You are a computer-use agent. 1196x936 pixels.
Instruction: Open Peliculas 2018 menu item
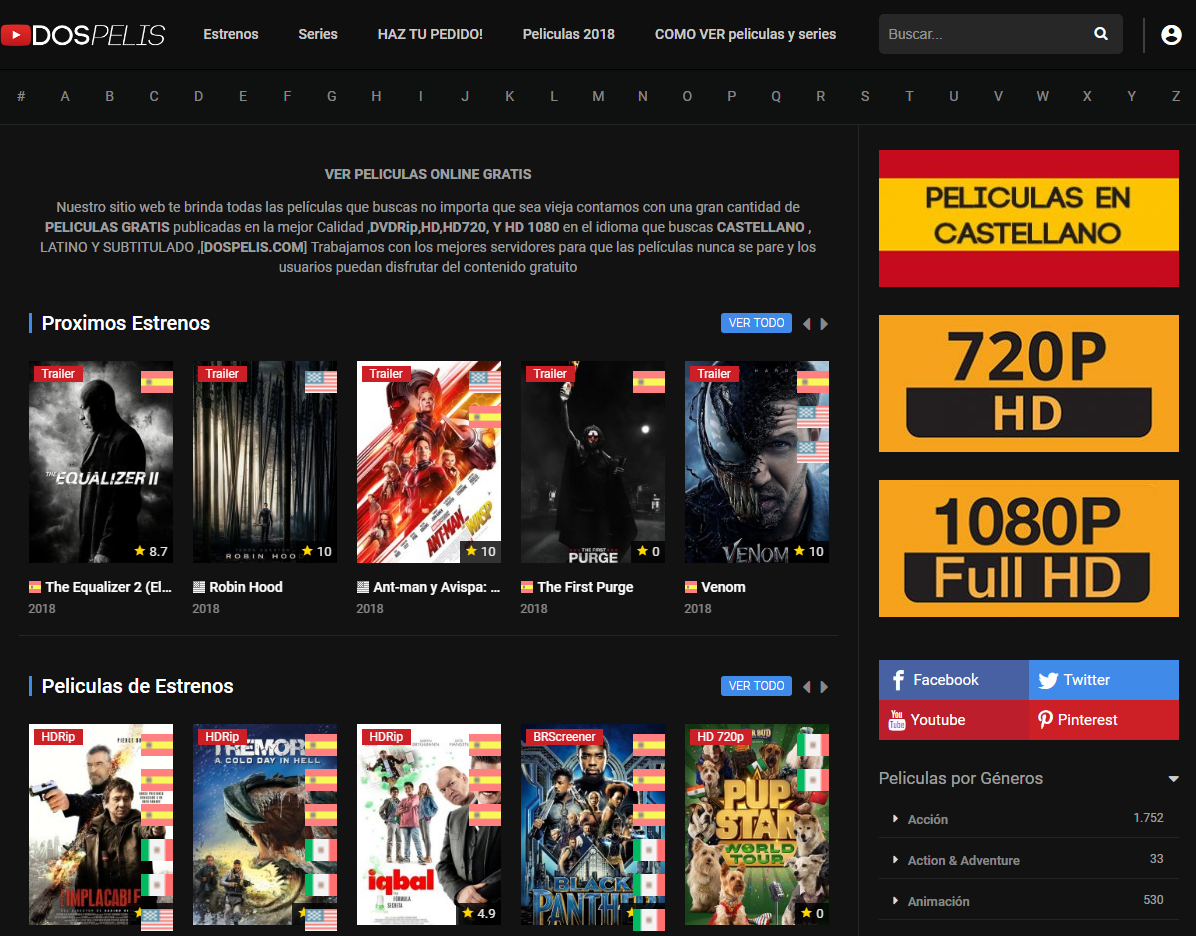pos(568,34)
